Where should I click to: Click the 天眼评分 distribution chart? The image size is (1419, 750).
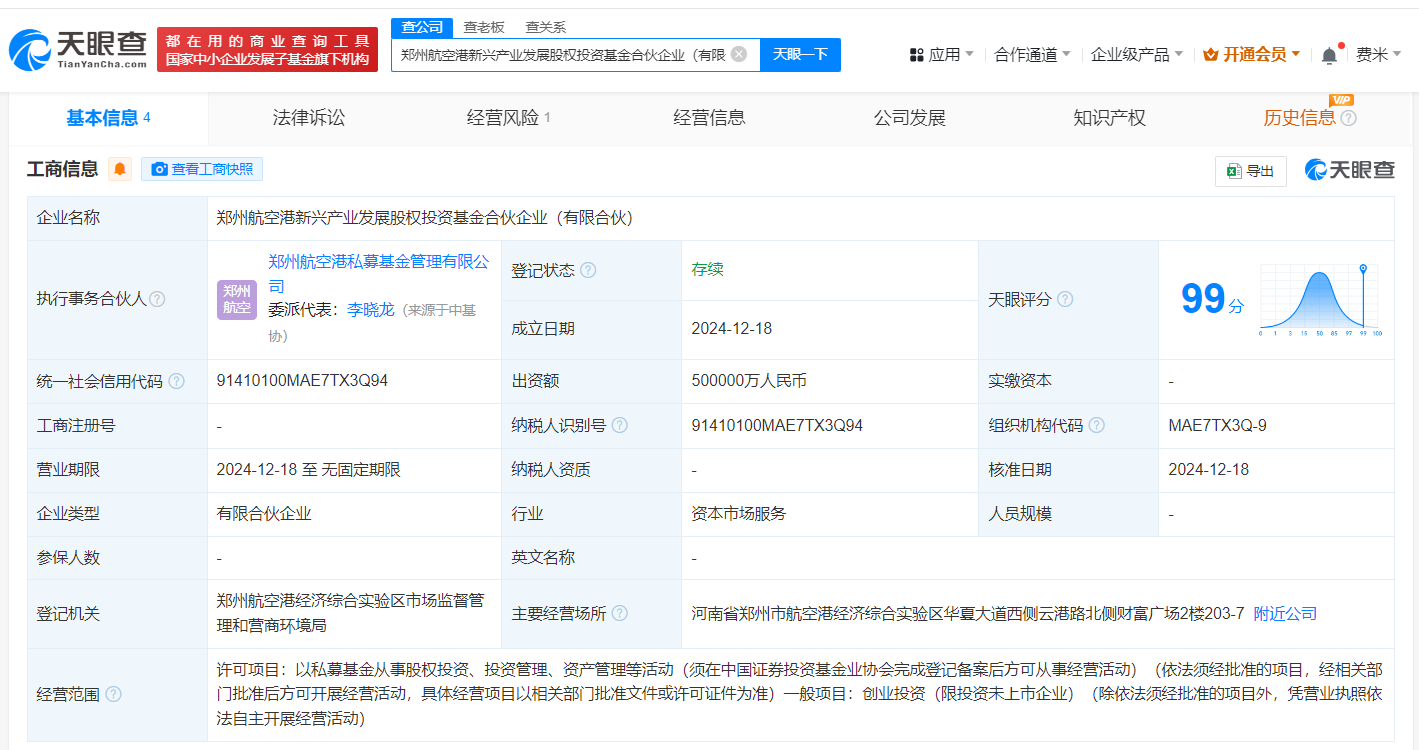tap(1319, 299)
